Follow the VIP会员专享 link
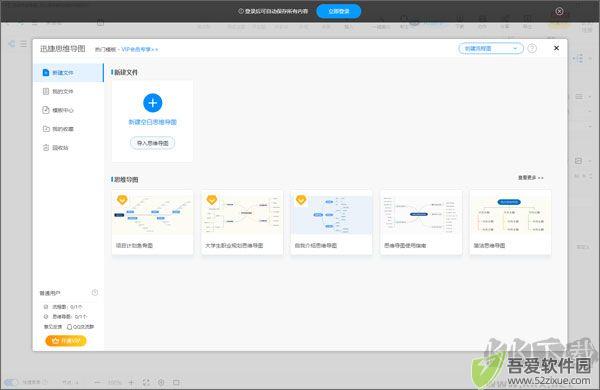The width and height of the screenshot is (600, 390). coord(140,49)
